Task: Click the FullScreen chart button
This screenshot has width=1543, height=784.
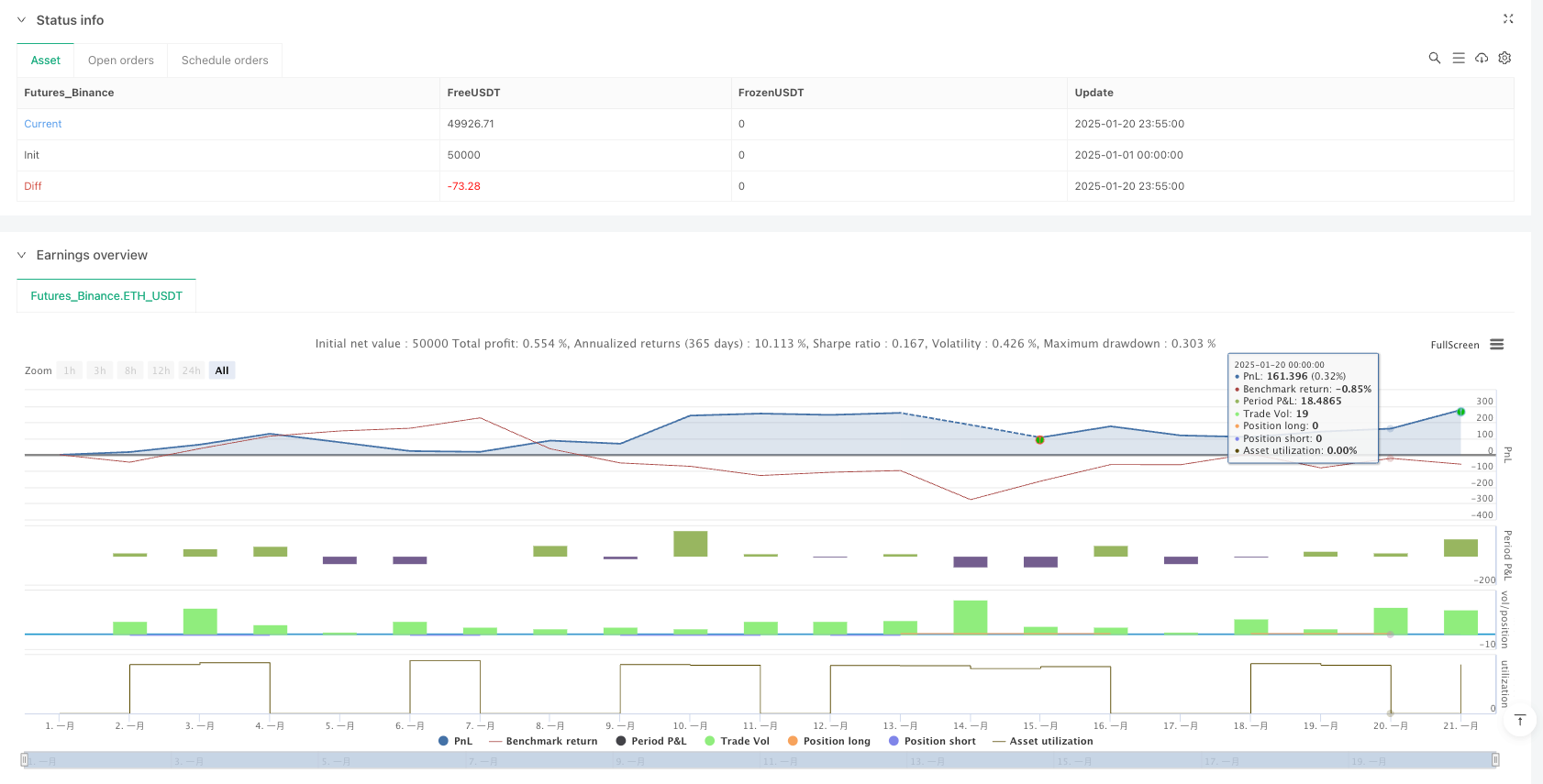Action: point(1455,345)
